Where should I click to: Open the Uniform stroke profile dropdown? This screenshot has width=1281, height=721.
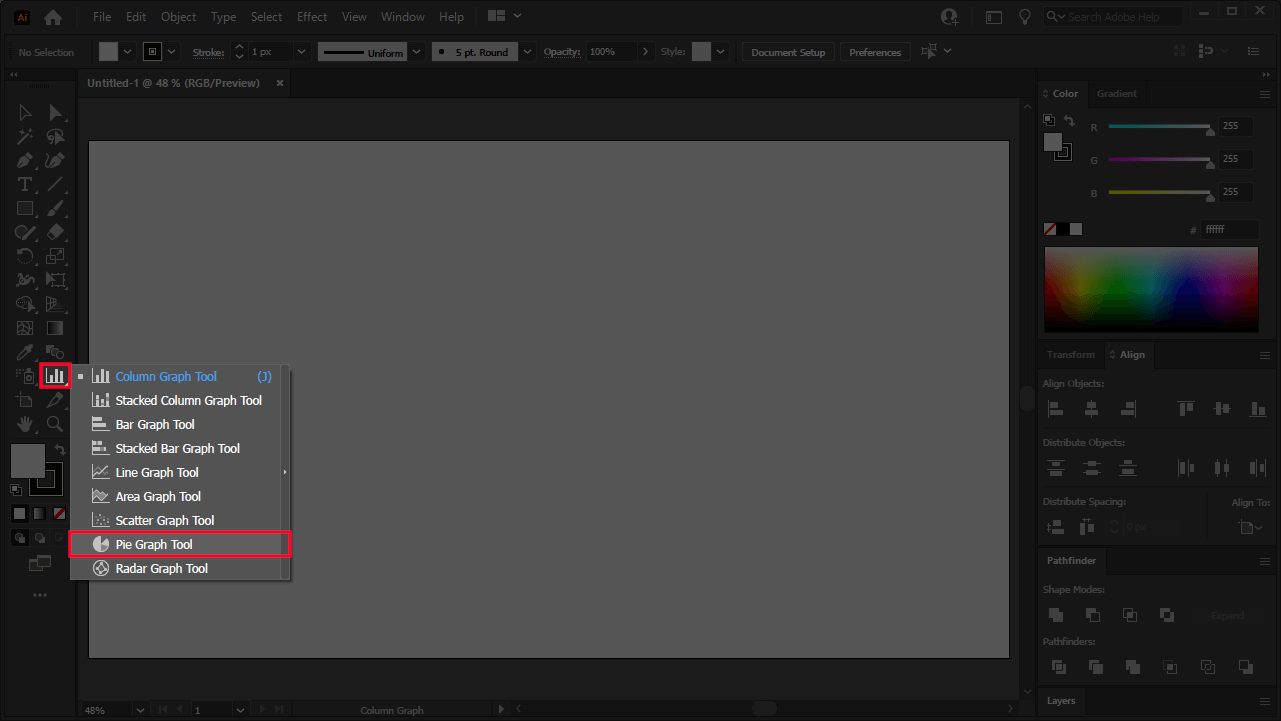(x=415, y=52)
